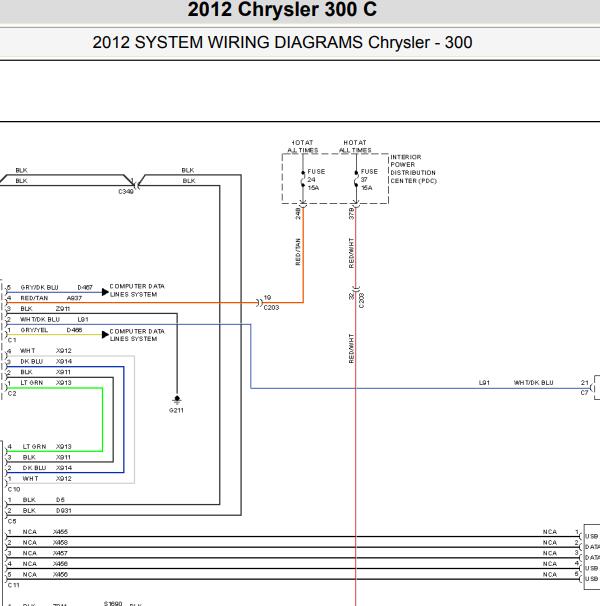This screenshot has width=600, height=606.
Task: Select the WHT X912 row in connector C2
Action: 46,351
